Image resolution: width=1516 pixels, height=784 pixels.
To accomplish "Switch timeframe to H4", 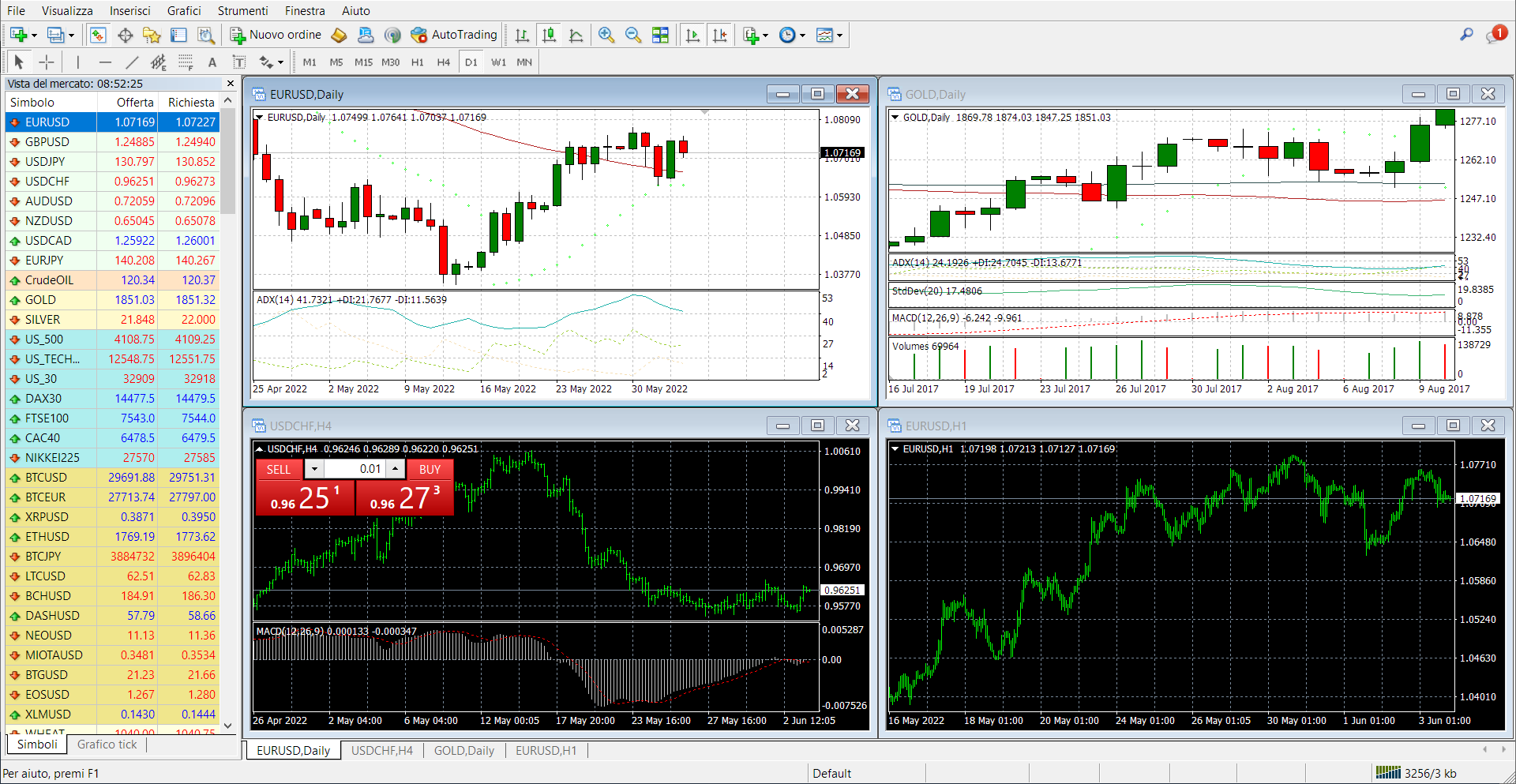I will [444, 62].
